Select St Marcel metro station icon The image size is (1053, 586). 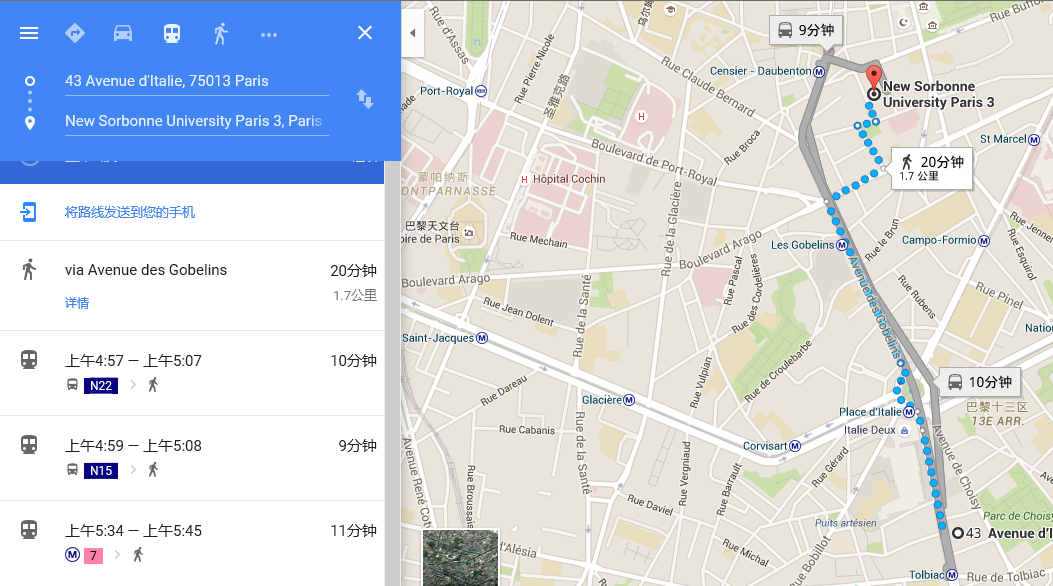point(1034,140)
